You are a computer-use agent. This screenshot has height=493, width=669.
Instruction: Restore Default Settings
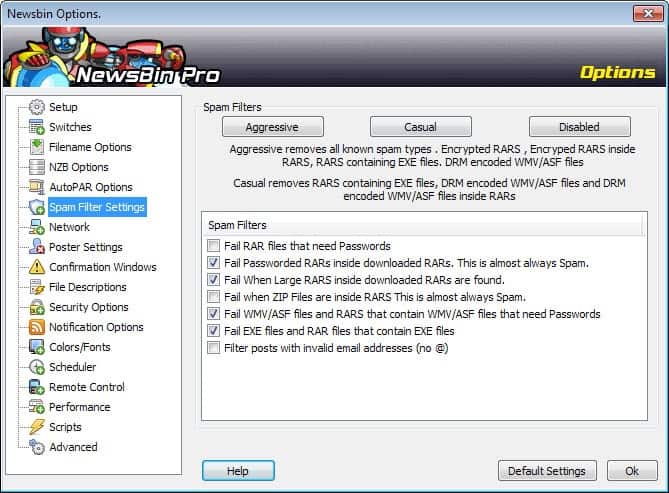547,471
